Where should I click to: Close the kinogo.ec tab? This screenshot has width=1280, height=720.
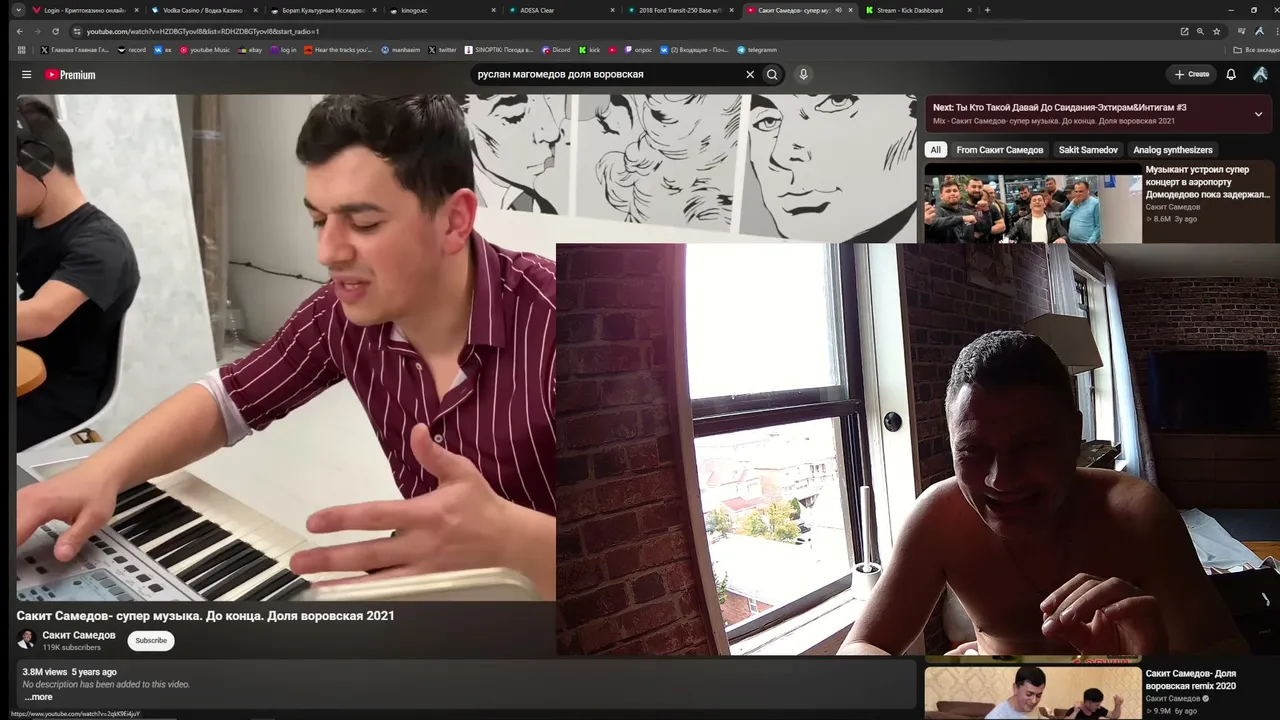click(493, 10)
